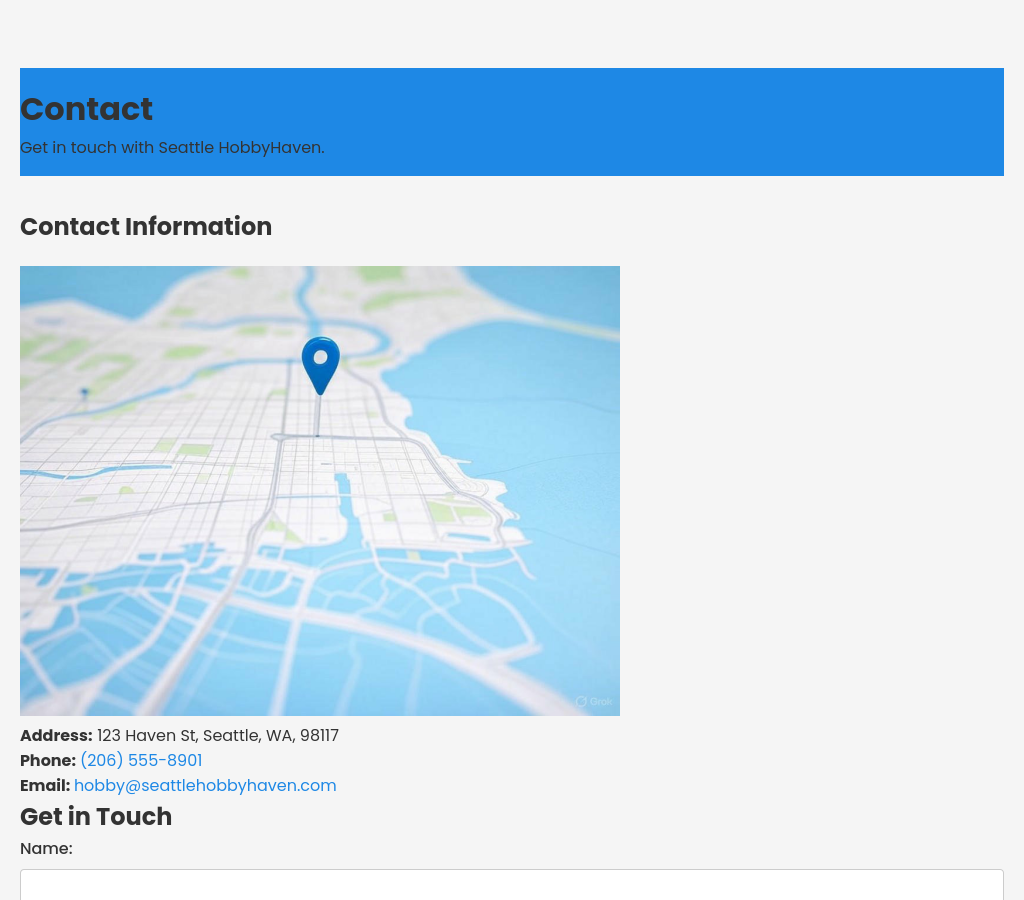Call the (206) 555-8901 phone link

click(x=141, y=761)
